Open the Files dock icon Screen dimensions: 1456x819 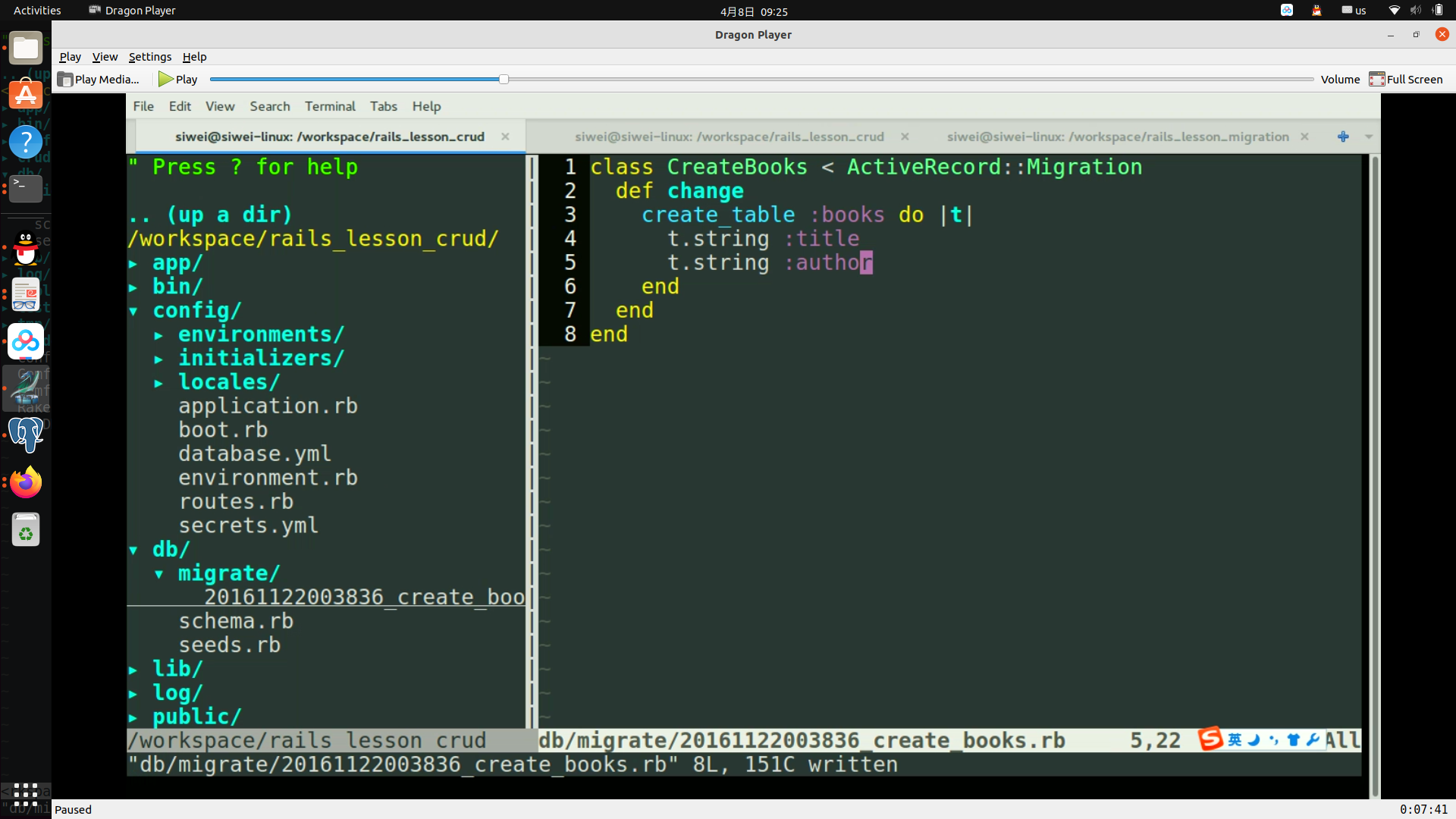[x=26, y=49]
